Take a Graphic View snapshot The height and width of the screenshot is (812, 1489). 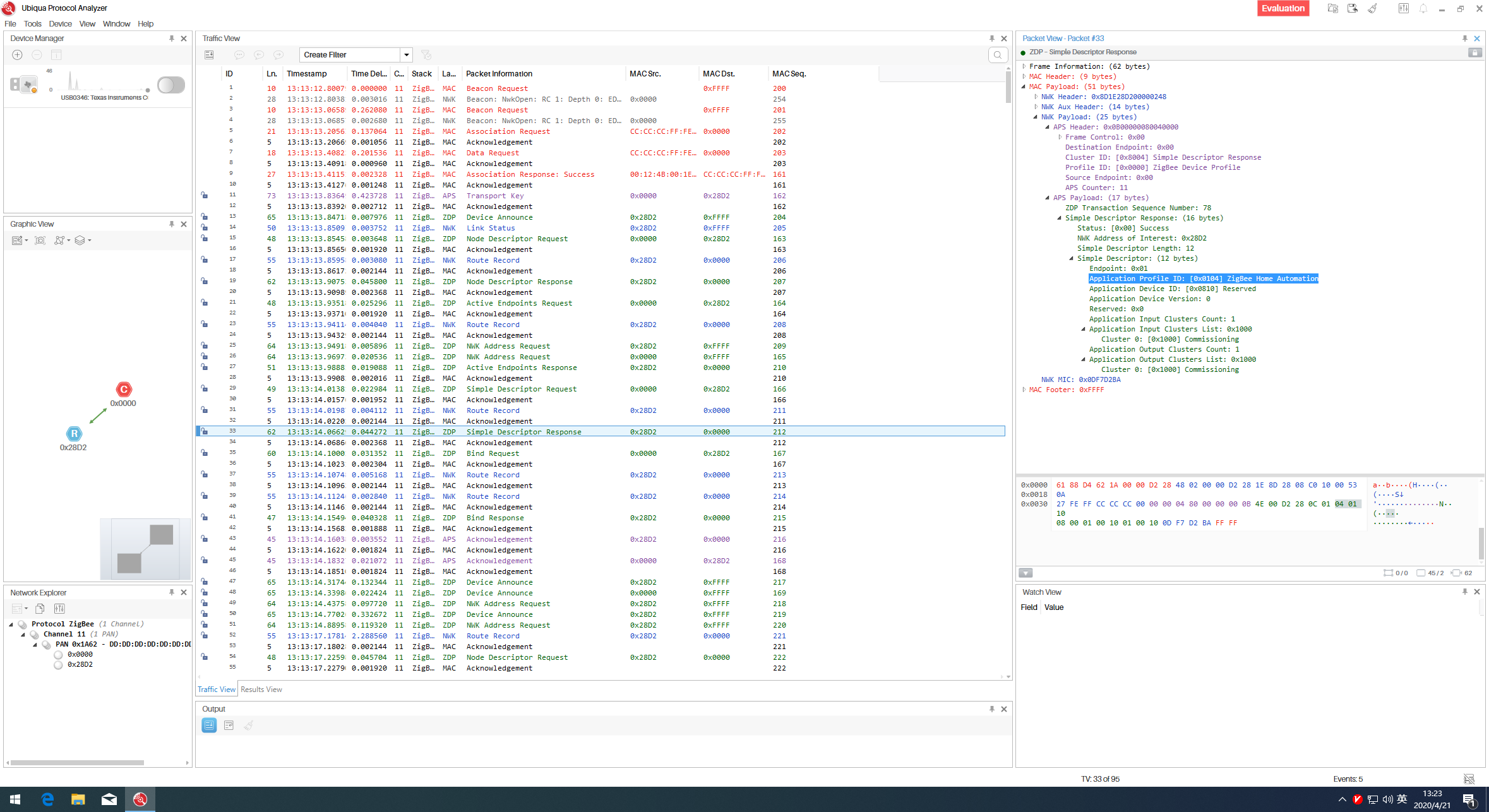[40, 241]
